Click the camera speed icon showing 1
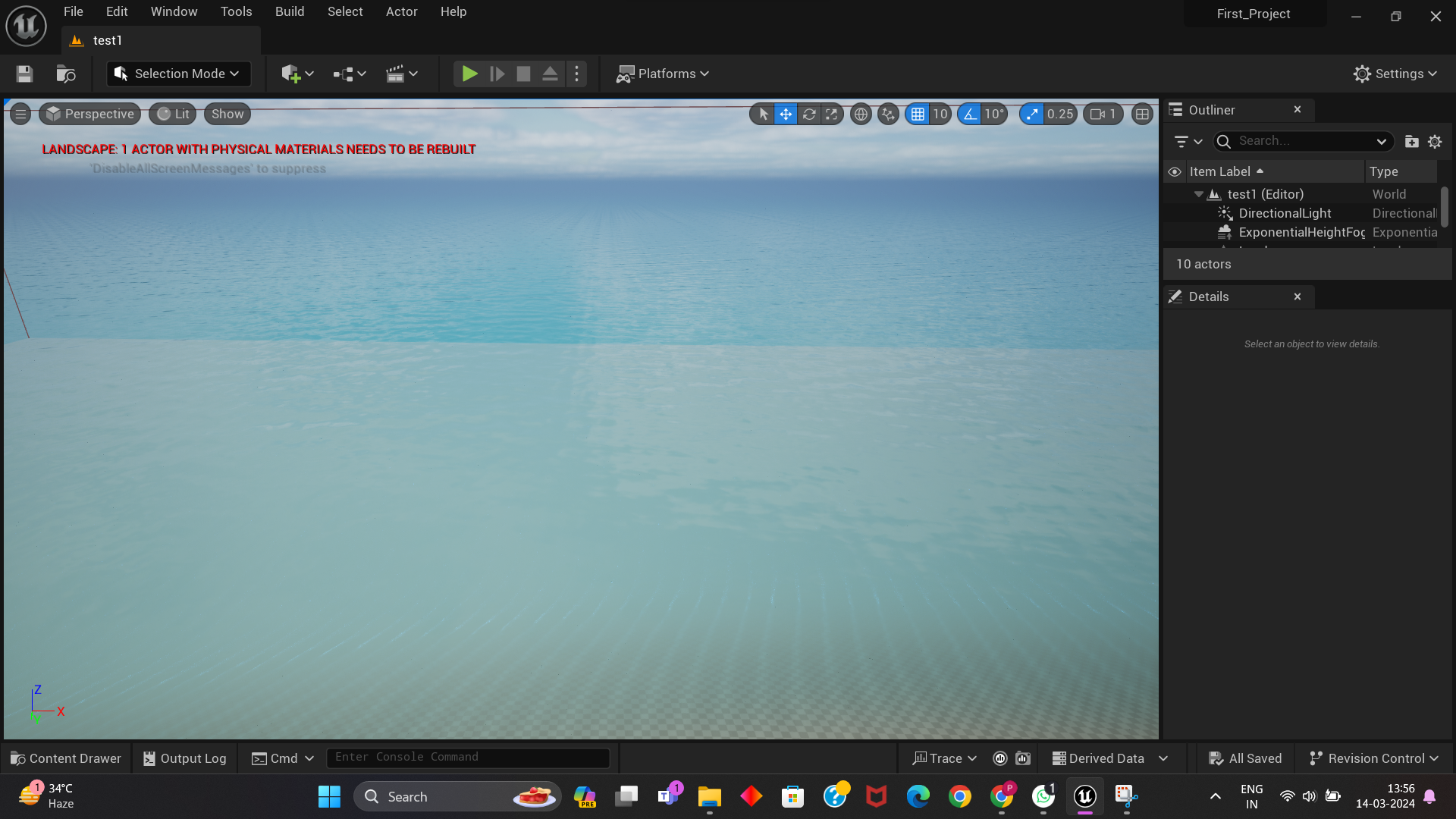The image size is (1456, 819). pos(1103,114)
